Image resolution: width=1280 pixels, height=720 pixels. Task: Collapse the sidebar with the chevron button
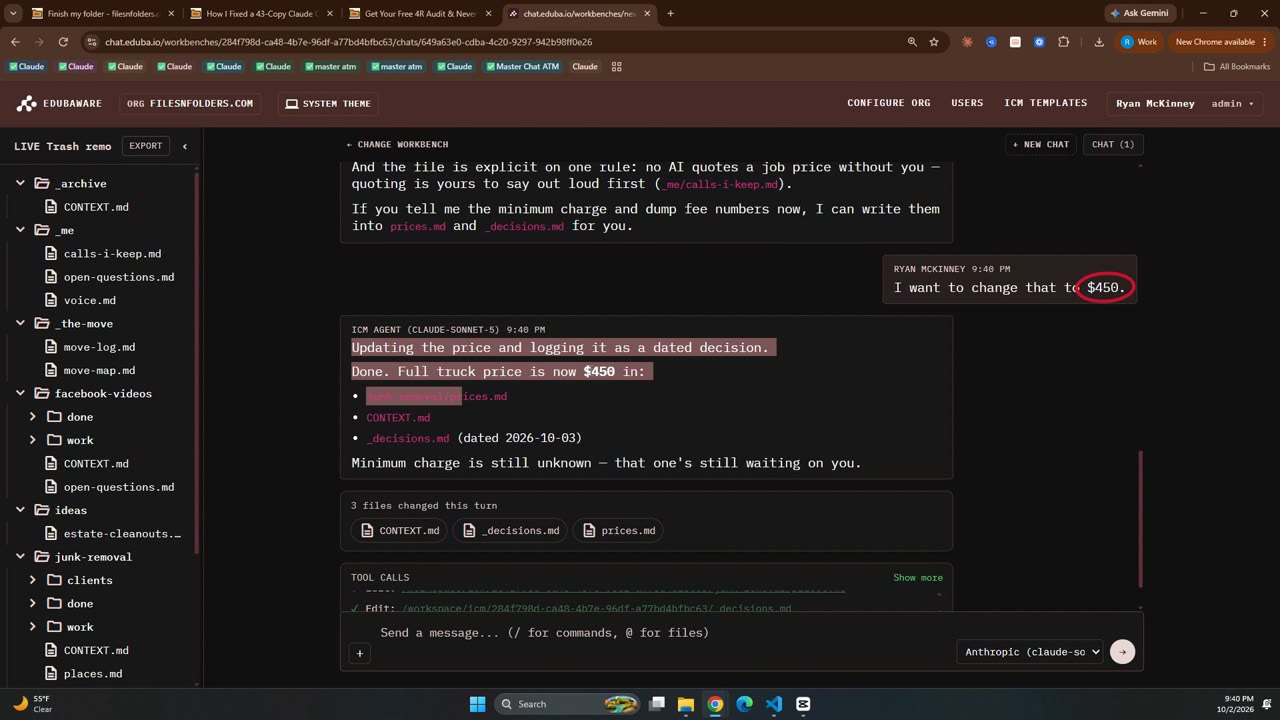[x=184, y=146]
